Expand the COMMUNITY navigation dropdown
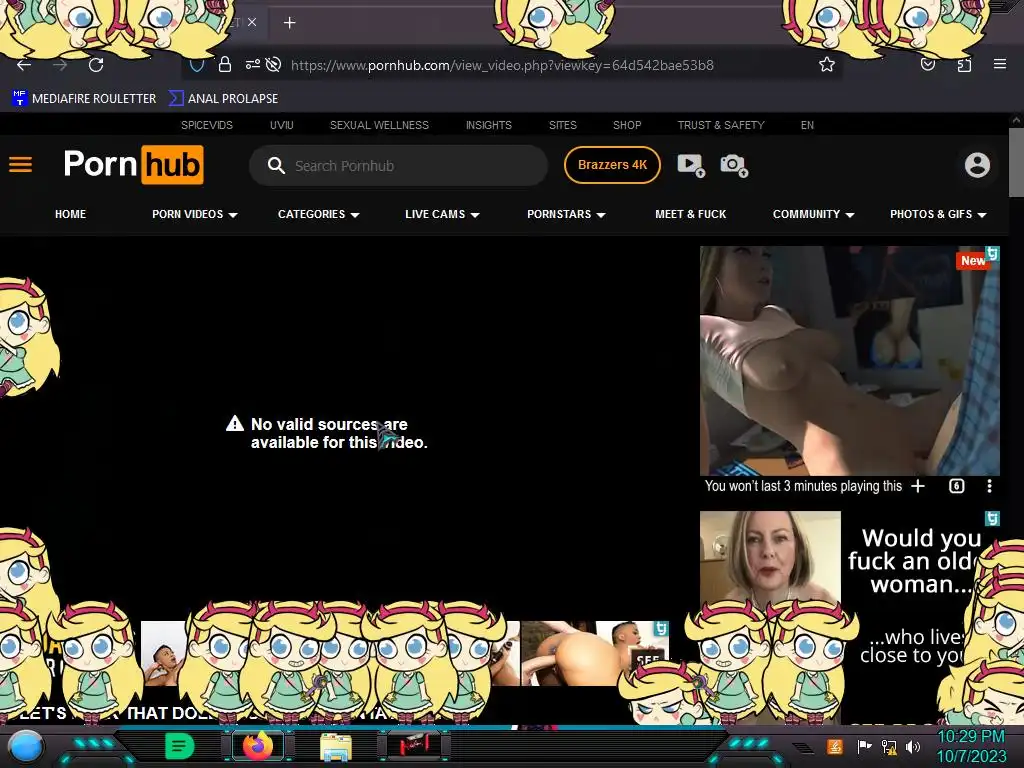The height and width of the screenshot is (768, 1024). coord(814,214)
